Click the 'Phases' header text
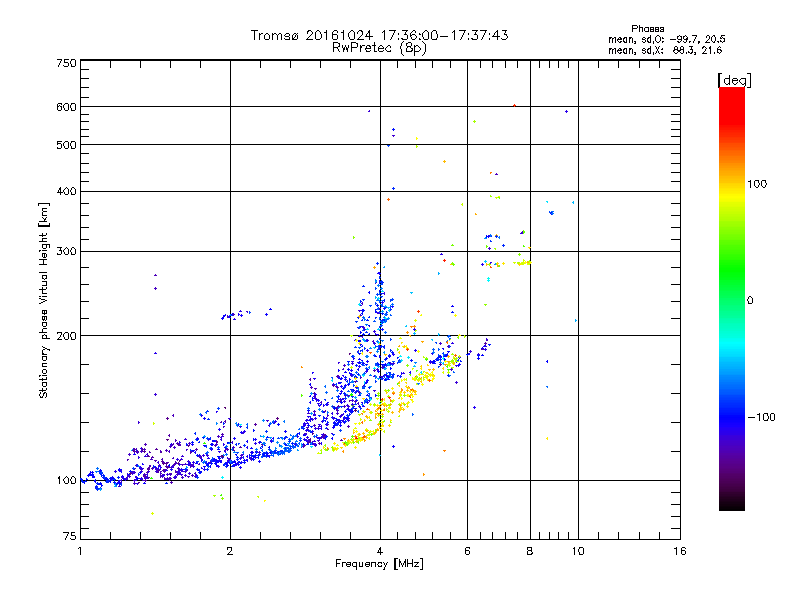Screen dimensions: 800x600 (647, 29)
